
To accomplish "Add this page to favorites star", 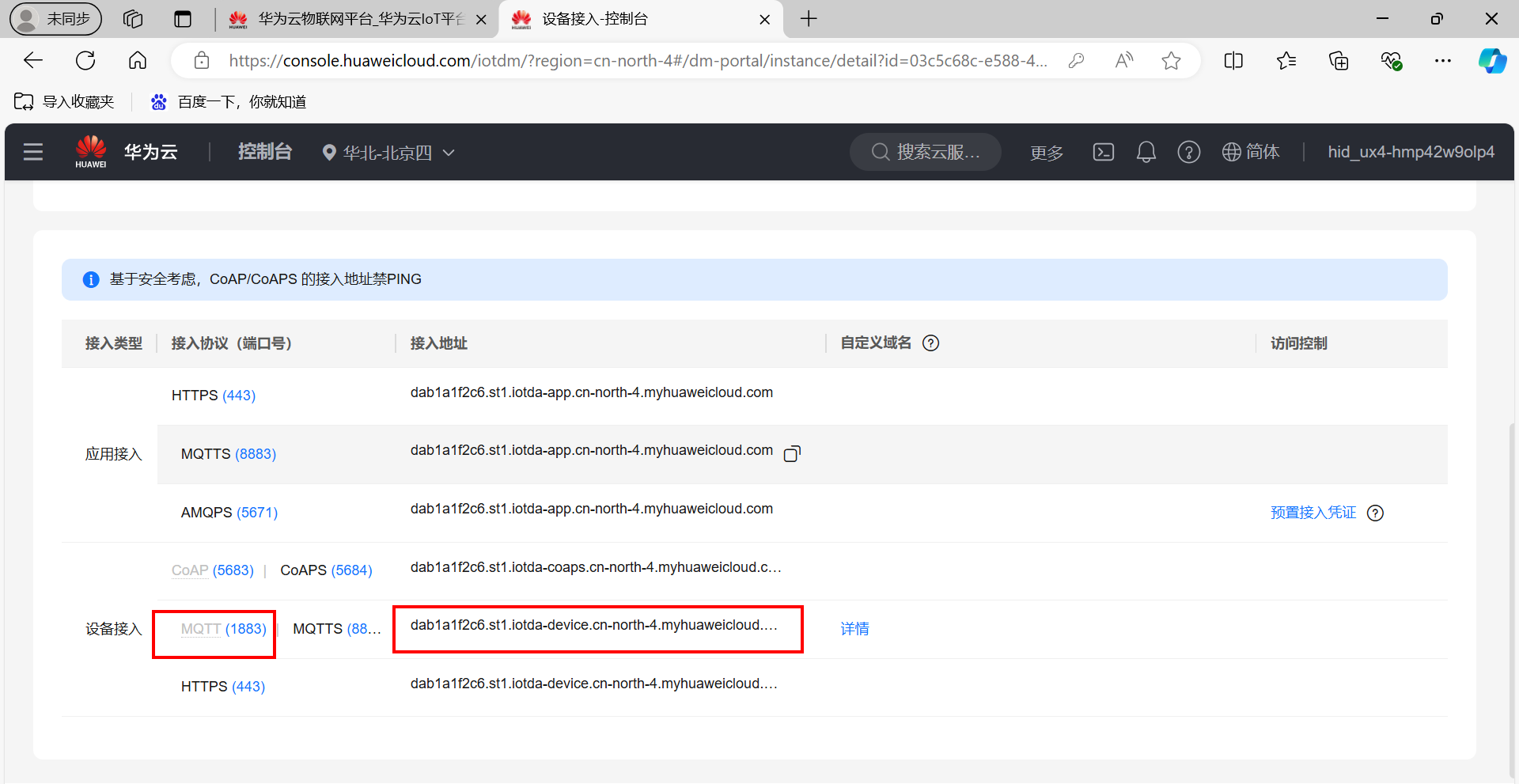I will tap(1171, 61).
